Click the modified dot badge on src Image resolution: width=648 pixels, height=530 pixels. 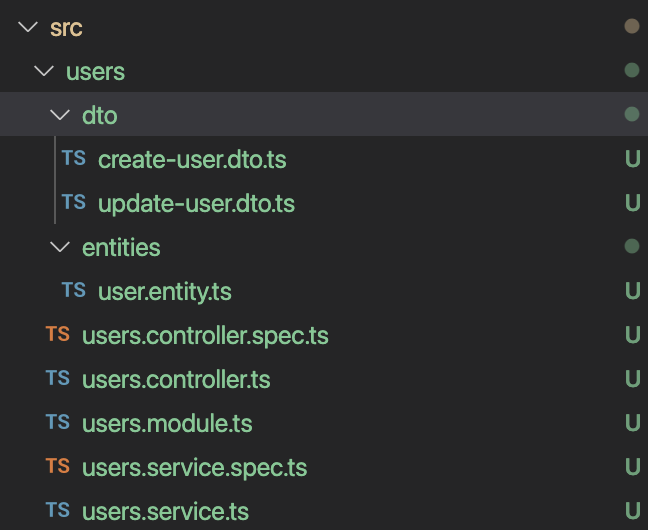pos(632,26)
